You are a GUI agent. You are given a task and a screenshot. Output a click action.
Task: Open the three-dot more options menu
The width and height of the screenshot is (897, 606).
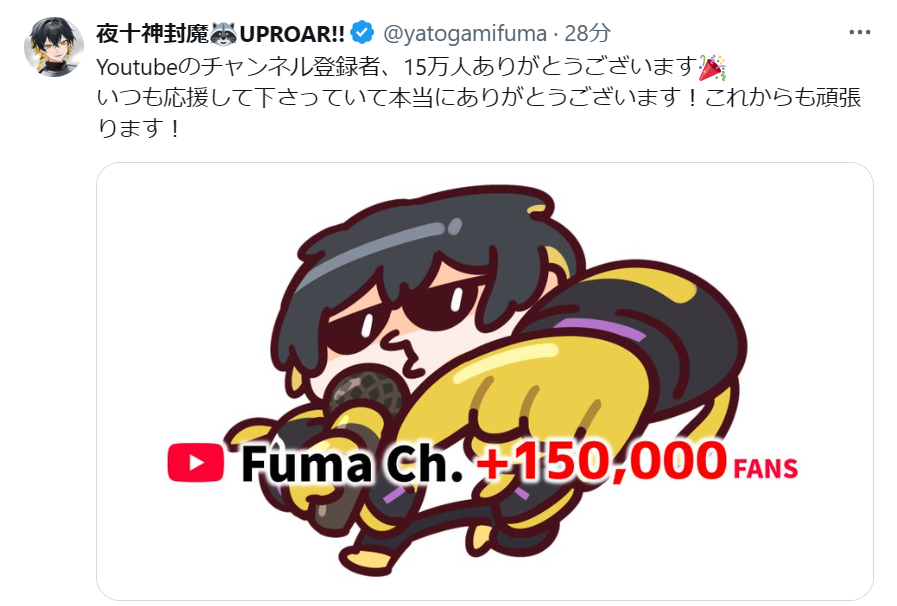coord(859,33)
